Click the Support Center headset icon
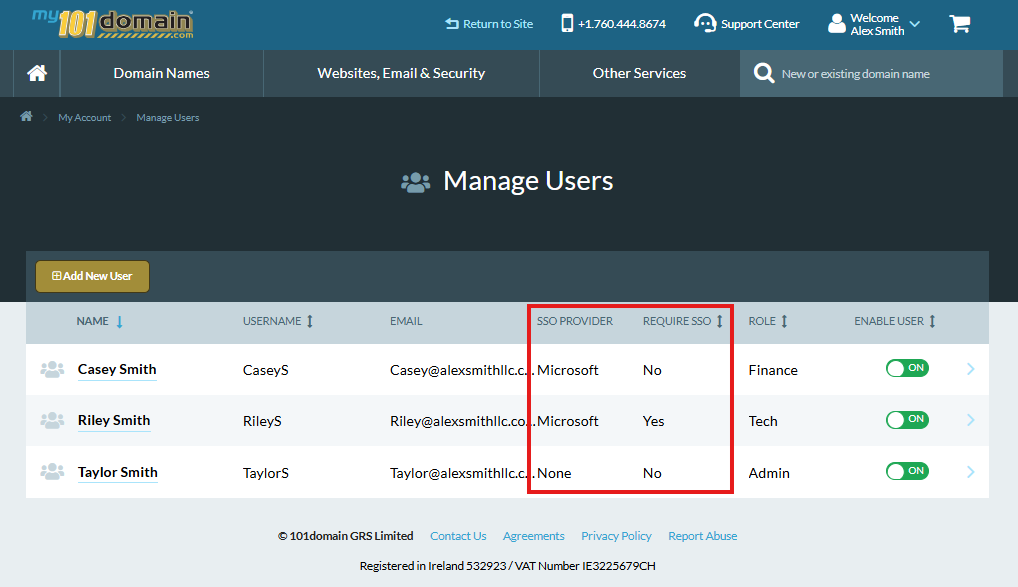The height and width of the screenshot is (587, 1018). [x=703, y=23]
